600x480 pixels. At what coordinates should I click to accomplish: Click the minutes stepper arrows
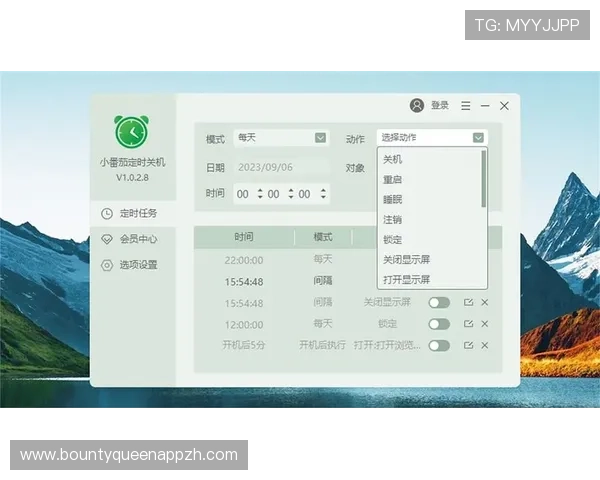pos(291,194)
